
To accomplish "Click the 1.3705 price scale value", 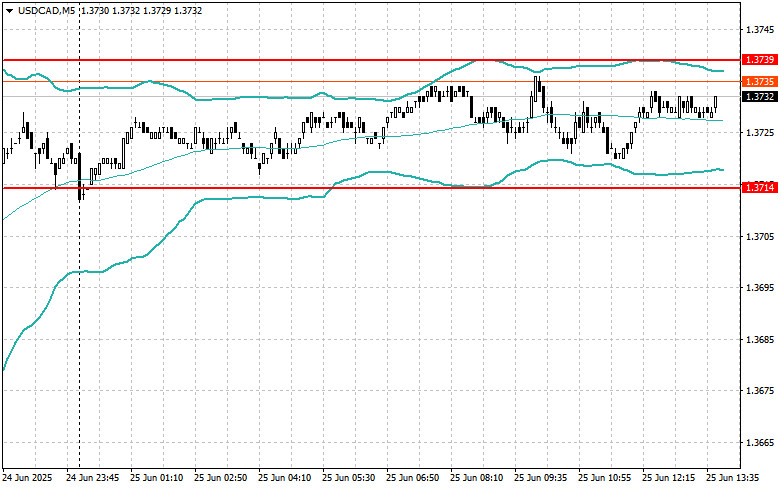I will pyautogui.click(x=760, y=236).
